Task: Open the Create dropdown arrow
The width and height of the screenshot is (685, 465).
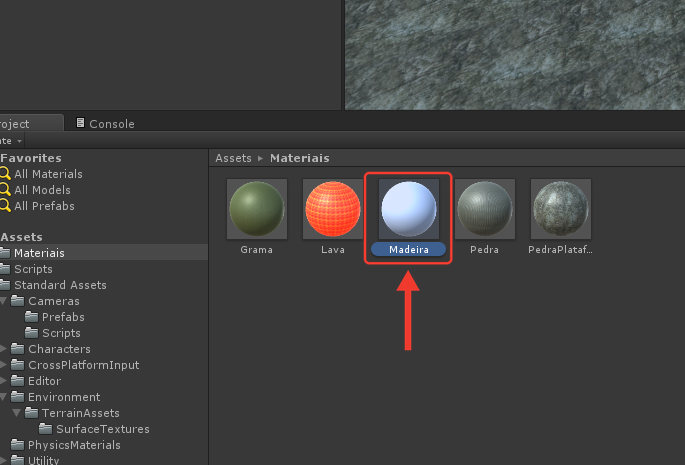Action: (19, 141)
